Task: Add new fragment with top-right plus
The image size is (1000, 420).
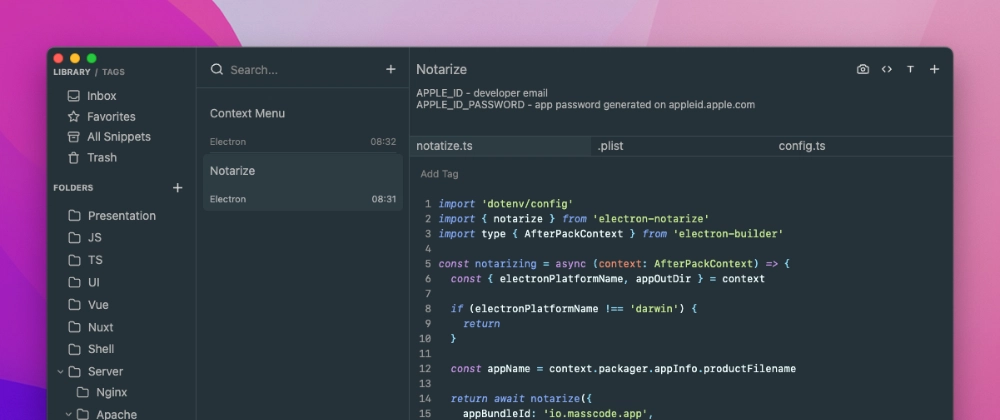Action: coord(934,69)
